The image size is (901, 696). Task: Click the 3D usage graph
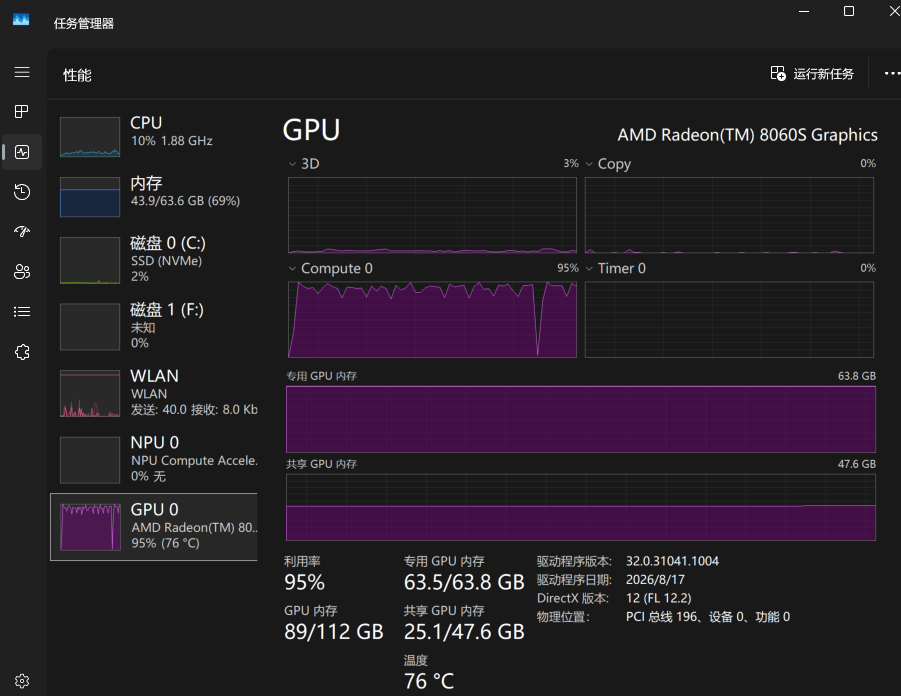coord(432,215)
